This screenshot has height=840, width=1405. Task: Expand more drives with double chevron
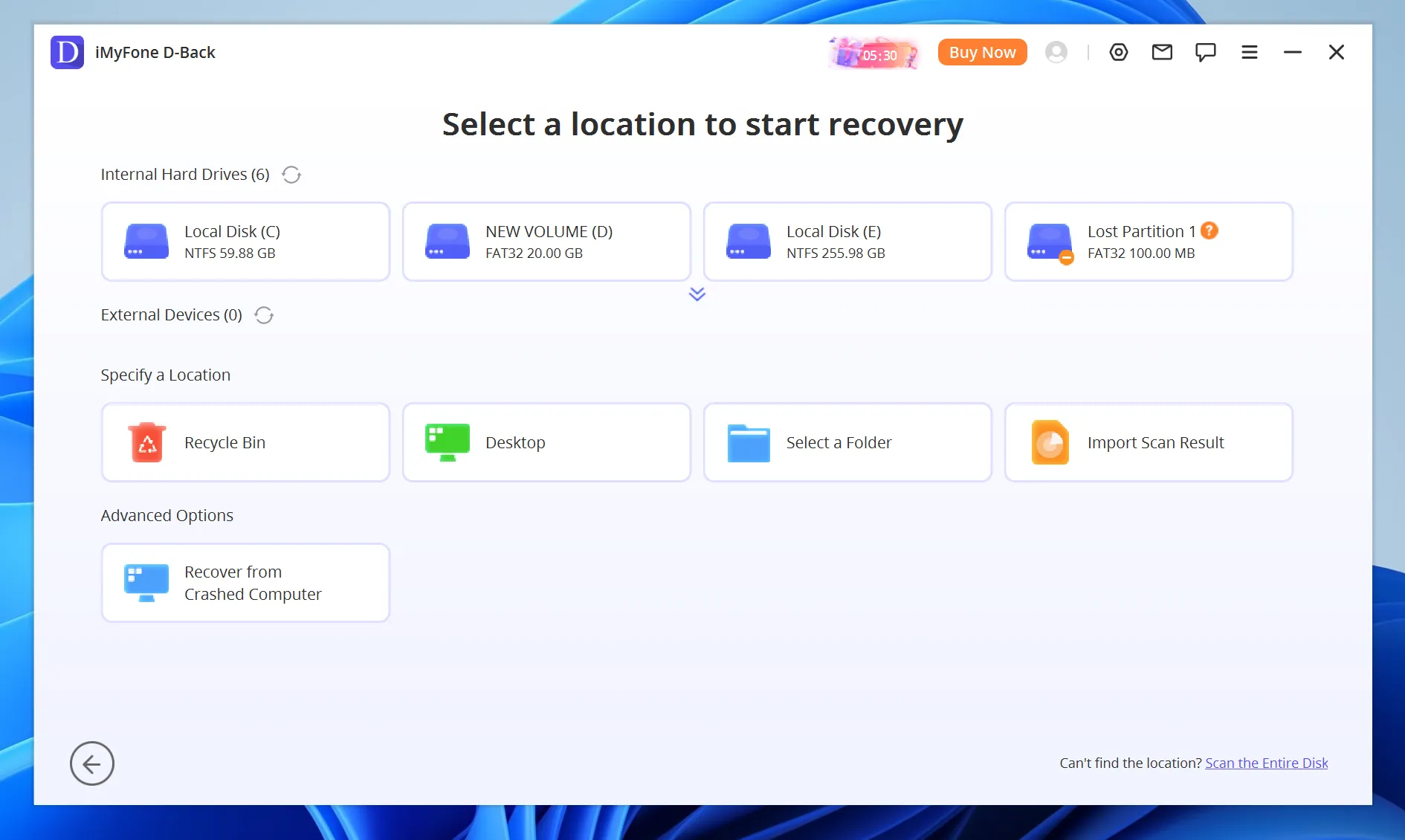[697, 294]
